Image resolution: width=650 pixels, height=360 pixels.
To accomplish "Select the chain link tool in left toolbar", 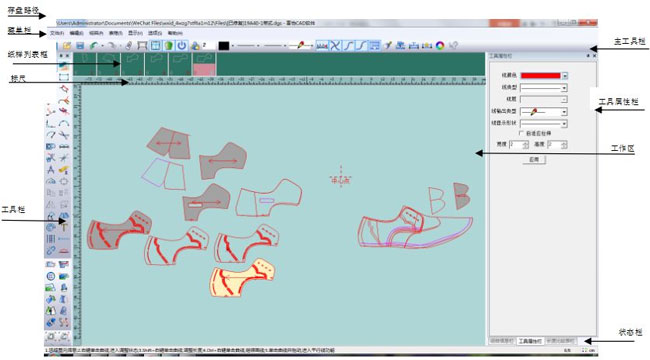I will [x=51, y=251].
